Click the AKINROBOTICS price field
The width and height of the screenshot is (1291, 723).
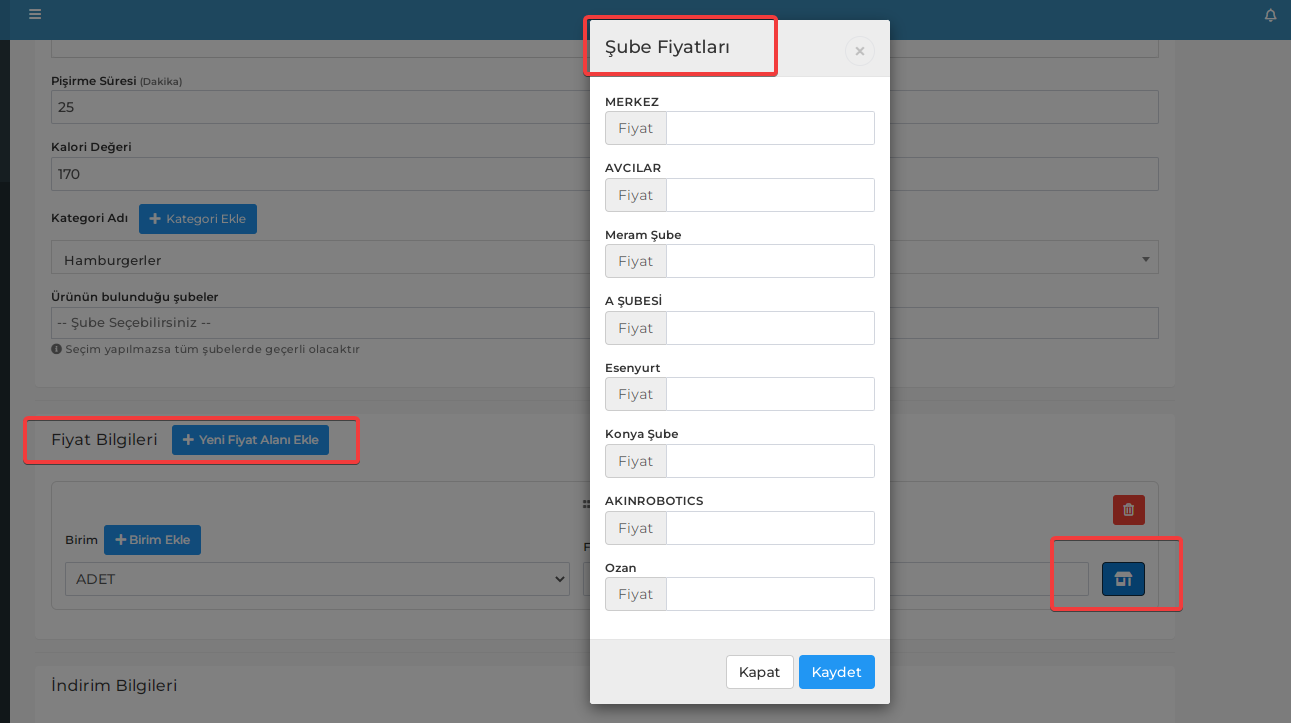(x=770, y=528)
